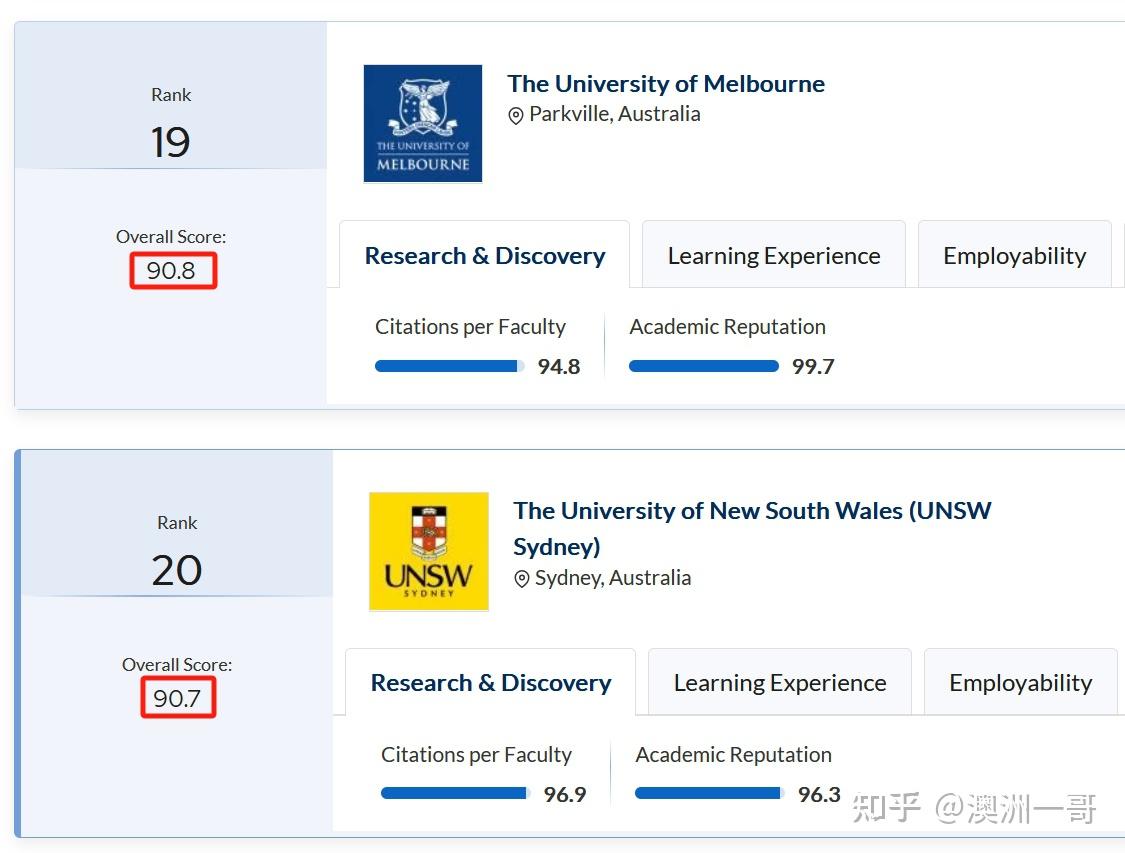
Task: Click the UNSW Sydney yellow logo
Action: pos(428,551)
